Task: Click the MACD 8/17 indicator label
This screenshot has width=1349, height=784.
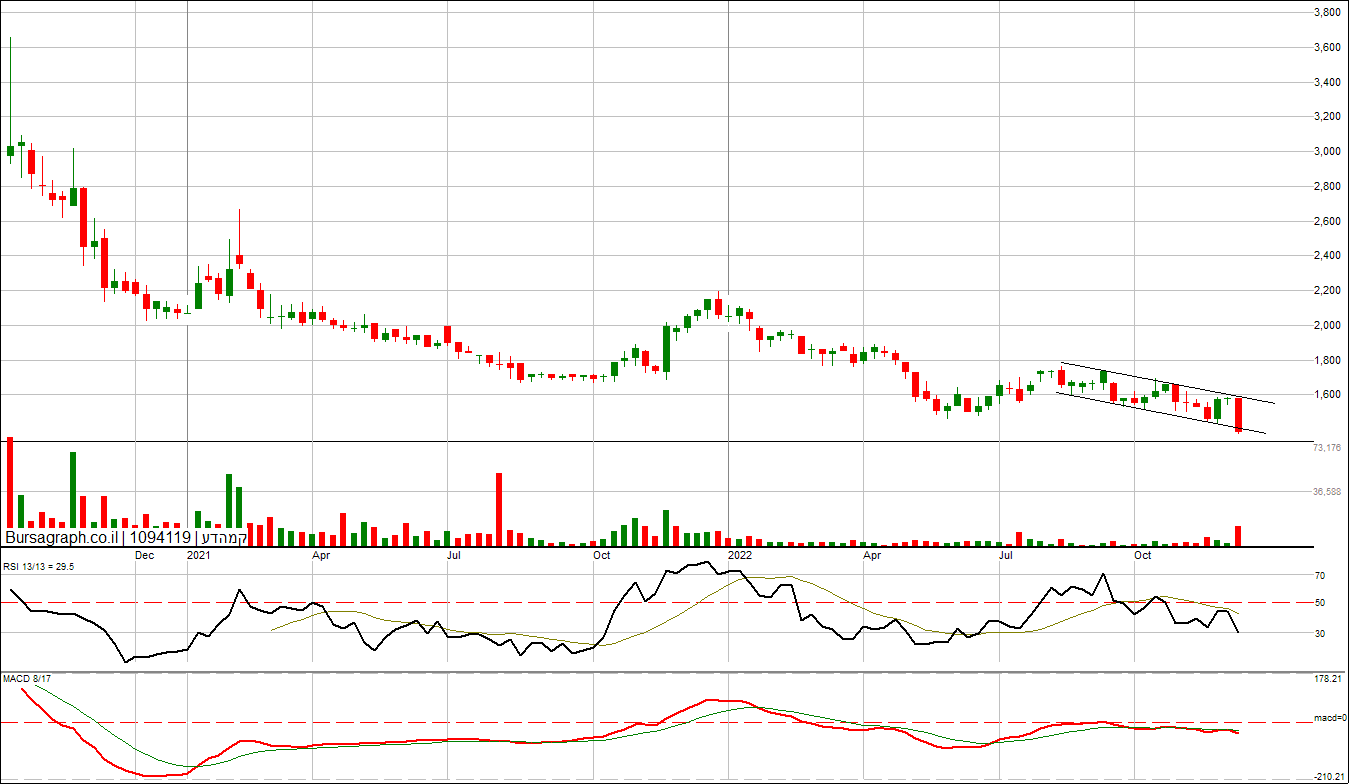Action: coord(27,679)
